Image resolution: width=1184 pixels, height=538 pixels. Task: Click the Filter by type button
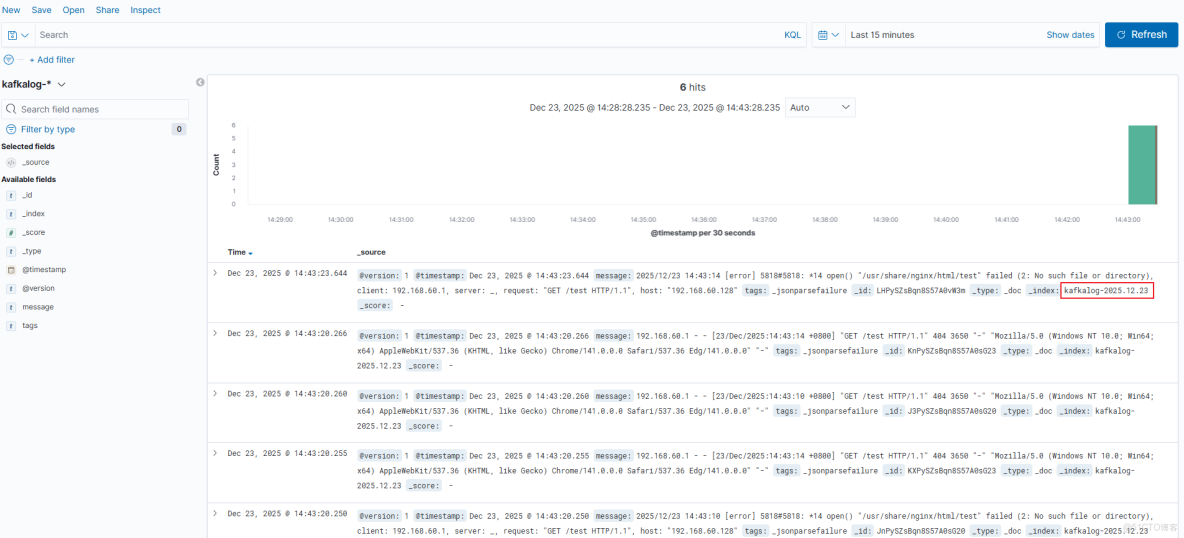[x=48, y=129]
